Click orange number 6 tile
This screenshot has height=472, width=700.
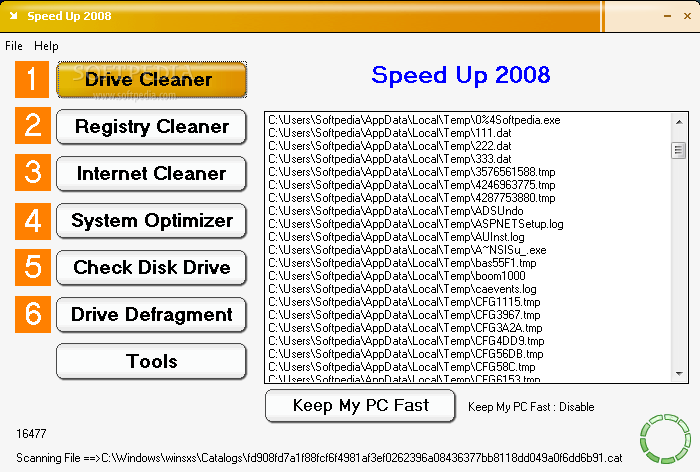coord(33,314)
